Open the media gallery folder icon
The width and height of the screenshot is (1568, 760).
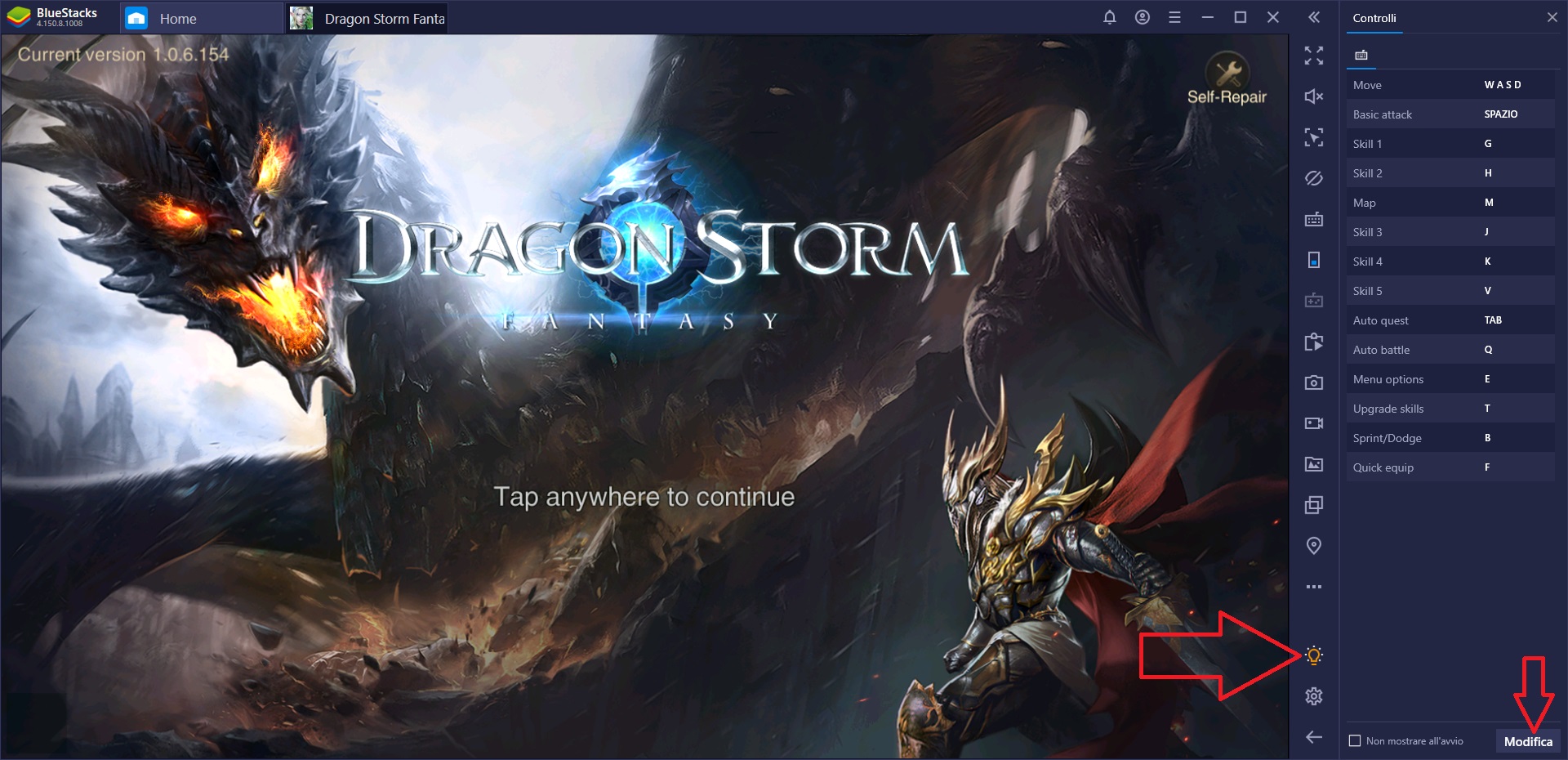(x=1313, y=464)
